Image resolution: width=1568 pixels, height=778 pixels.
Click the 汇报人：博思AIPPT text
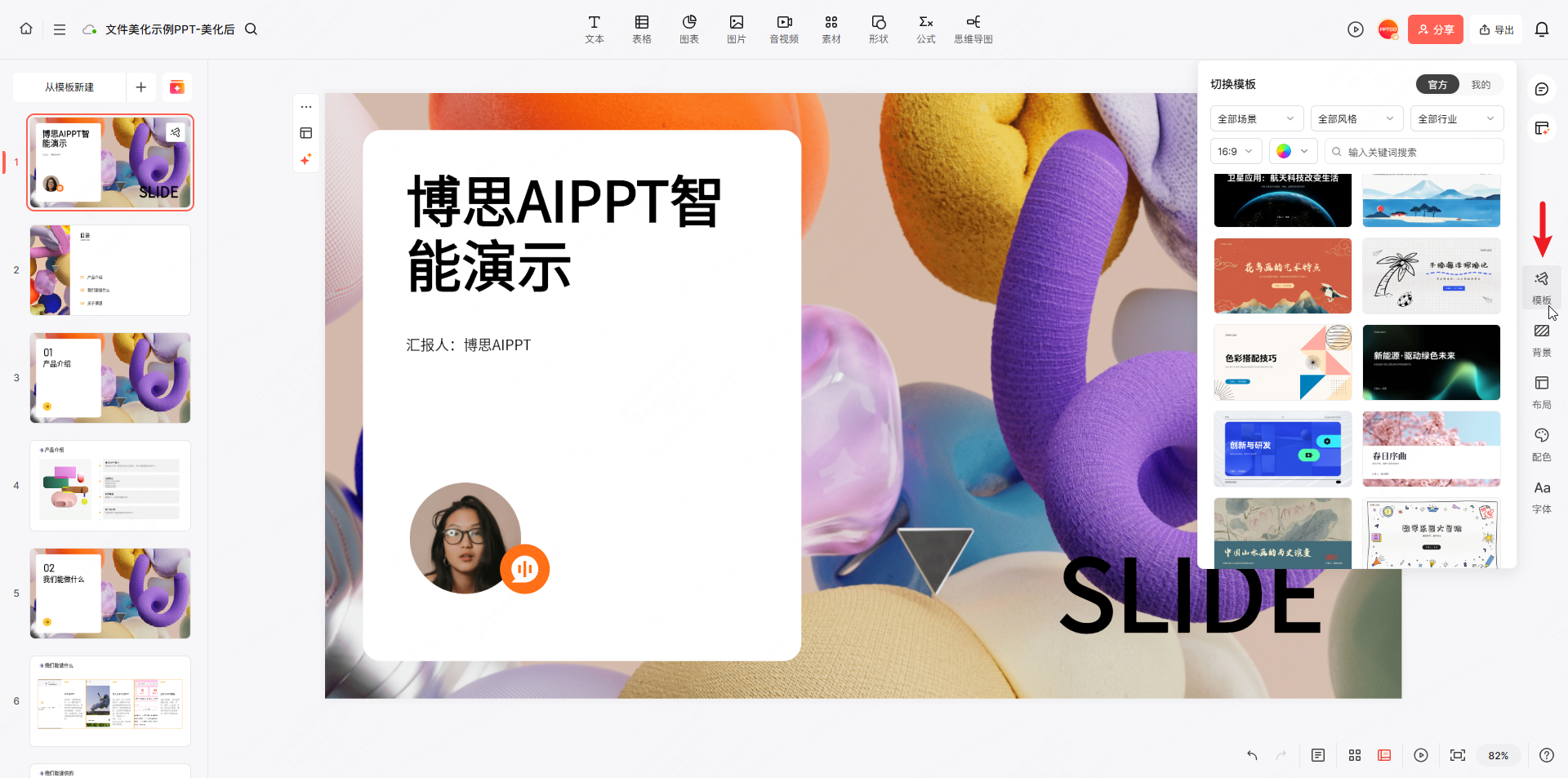click(x=469, y=345)
